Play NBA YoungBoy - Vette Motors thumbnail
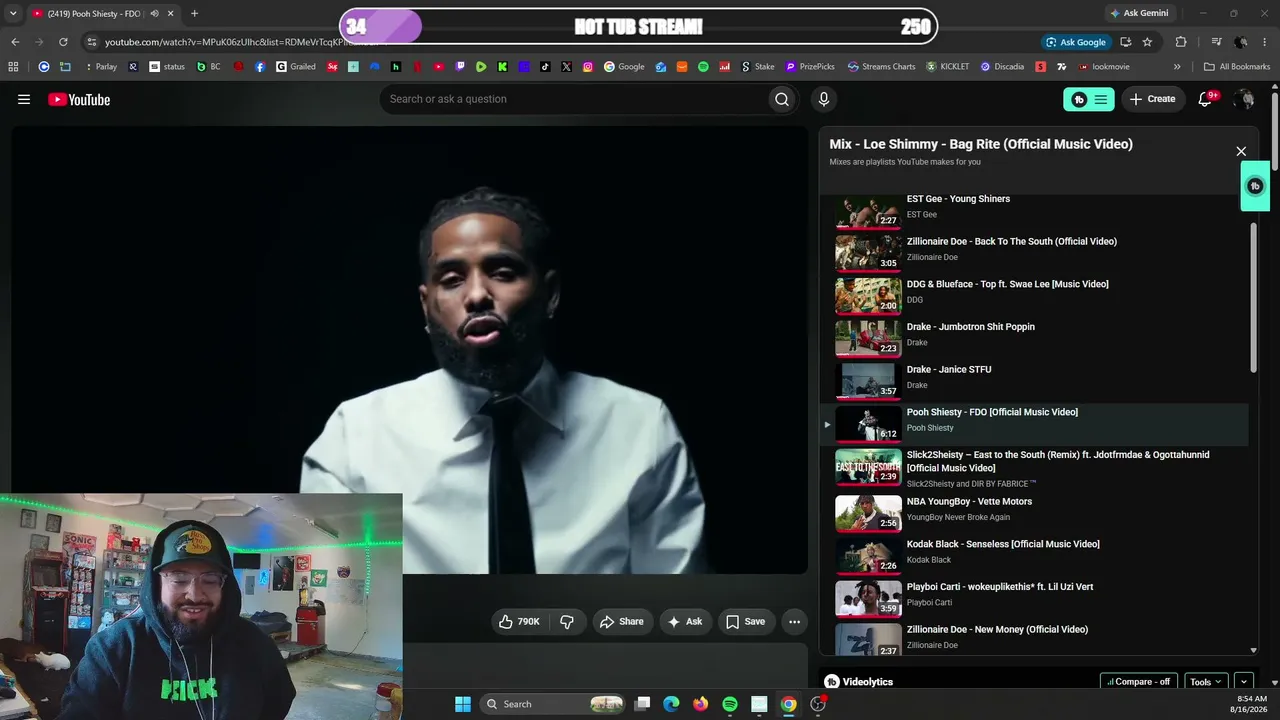 (868, 513)
